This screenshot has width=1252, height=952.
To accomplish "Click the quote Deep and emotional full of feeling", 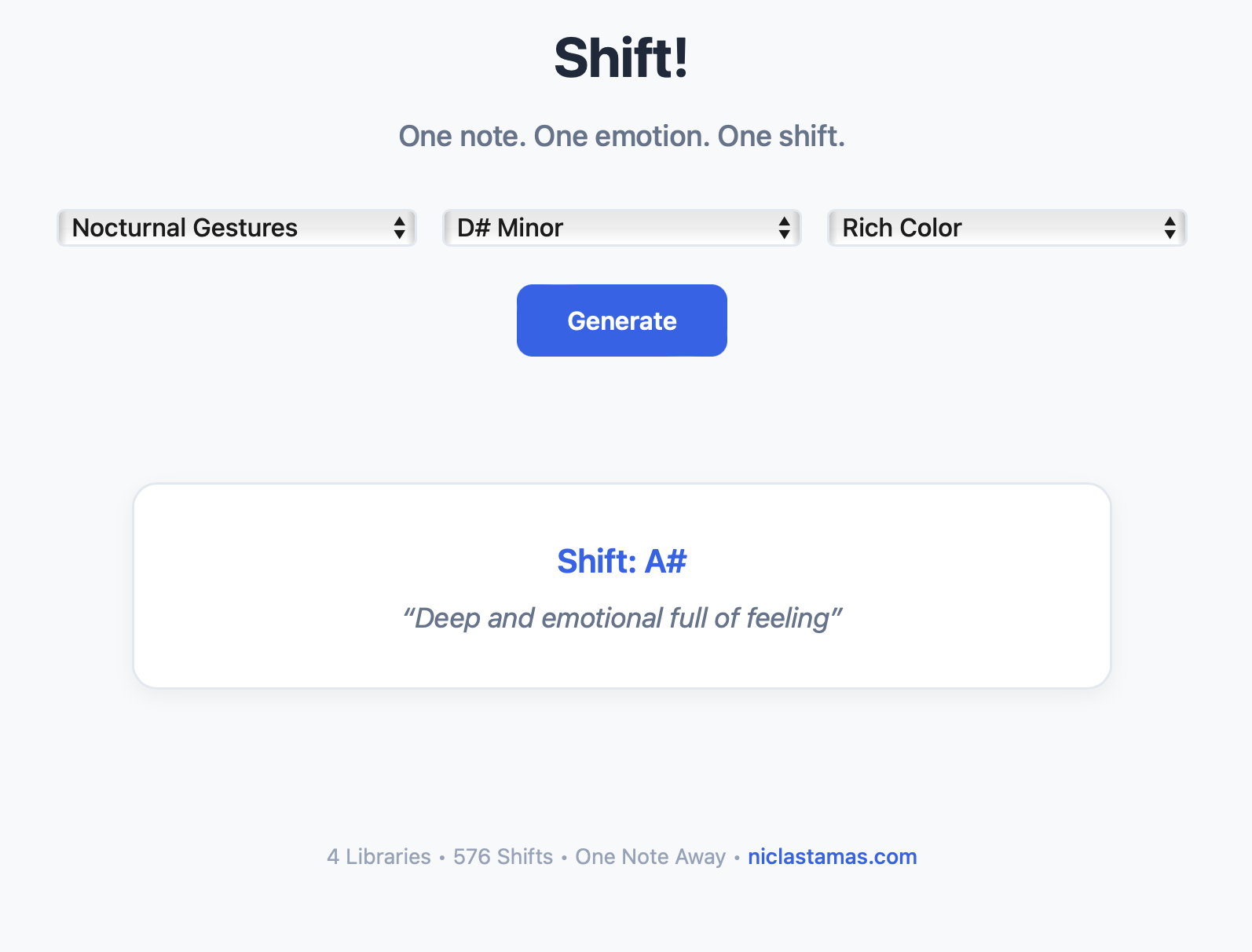I will tap(621, 618).
